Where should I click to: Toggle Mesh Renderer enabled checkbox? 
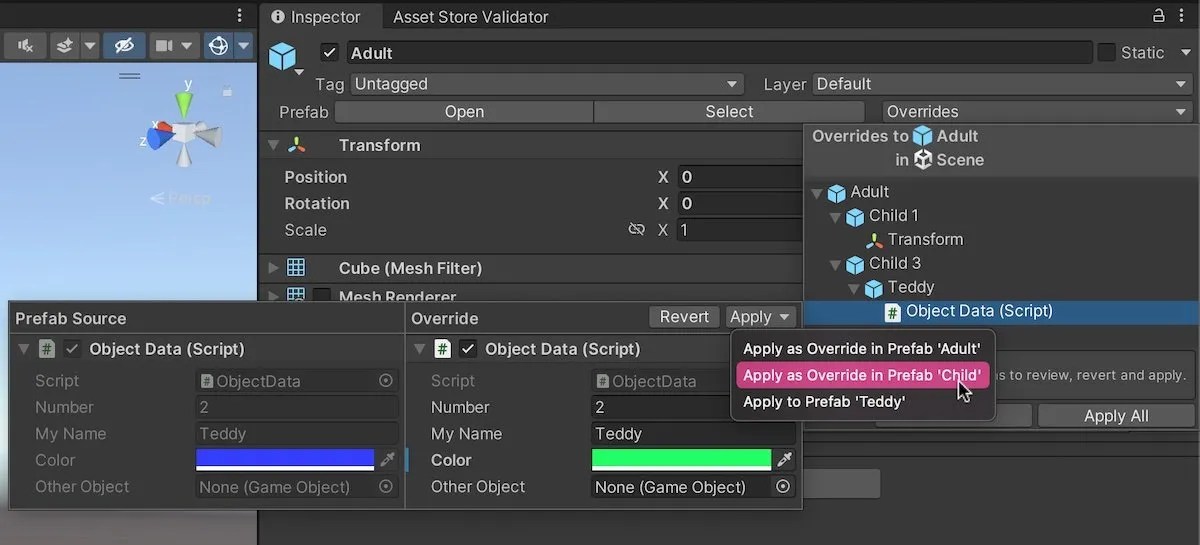click(322, 296)
